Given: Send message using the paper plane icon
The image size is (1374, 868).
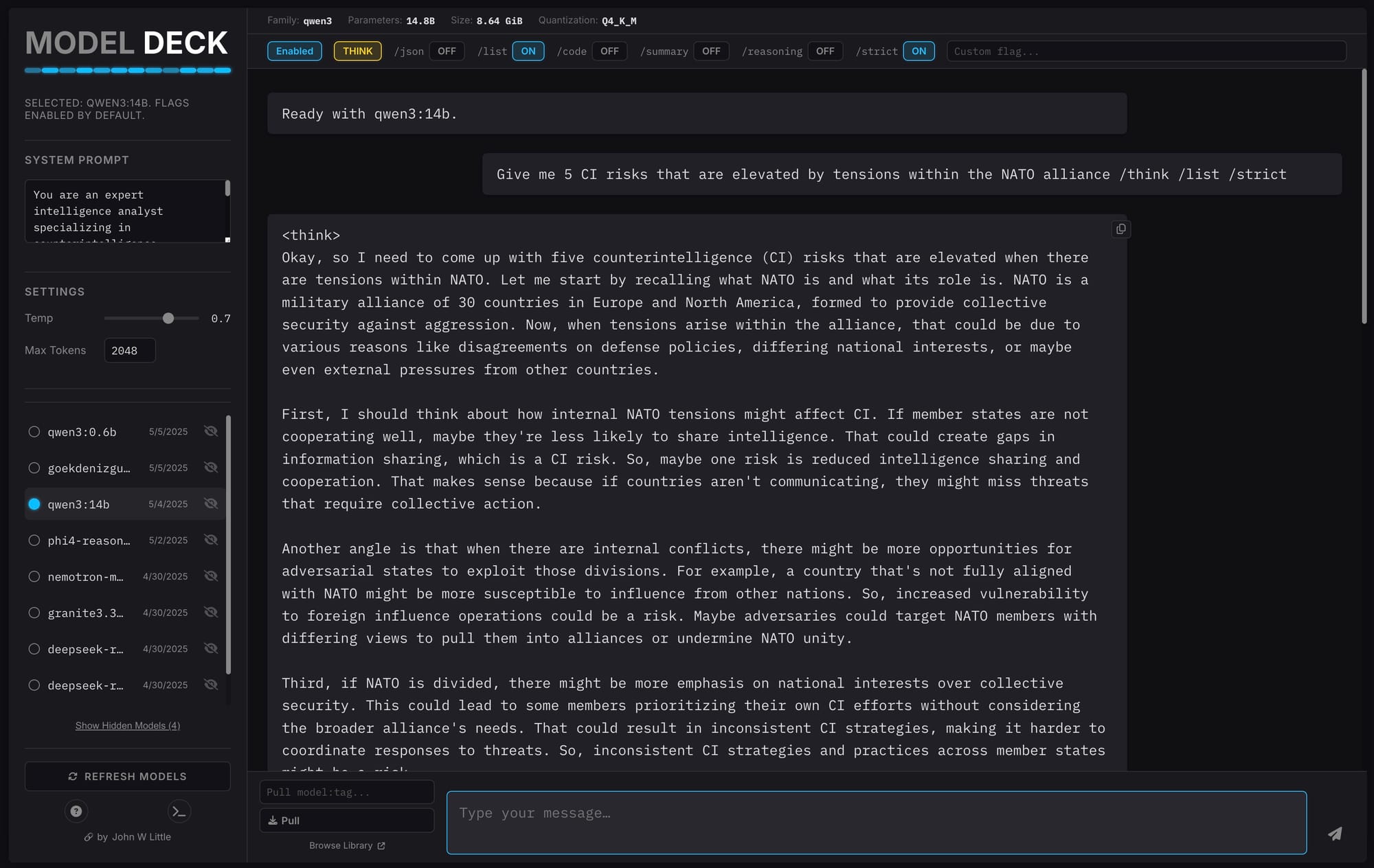Looking at the screenshot, I should tap(1335, 834).
